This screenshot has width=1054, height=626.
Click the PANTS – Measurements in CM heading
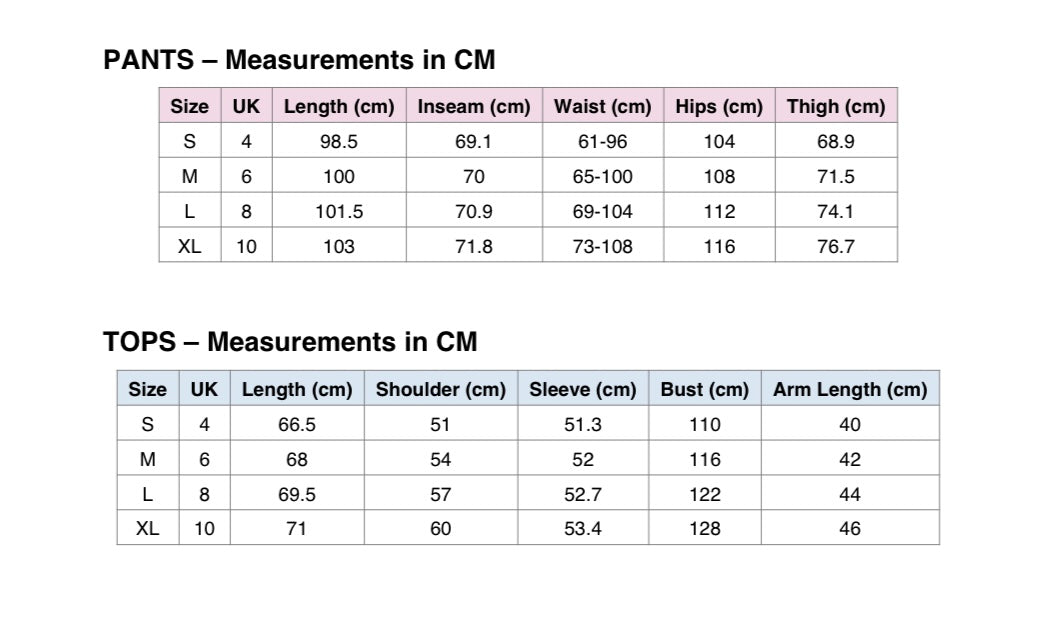299,60
